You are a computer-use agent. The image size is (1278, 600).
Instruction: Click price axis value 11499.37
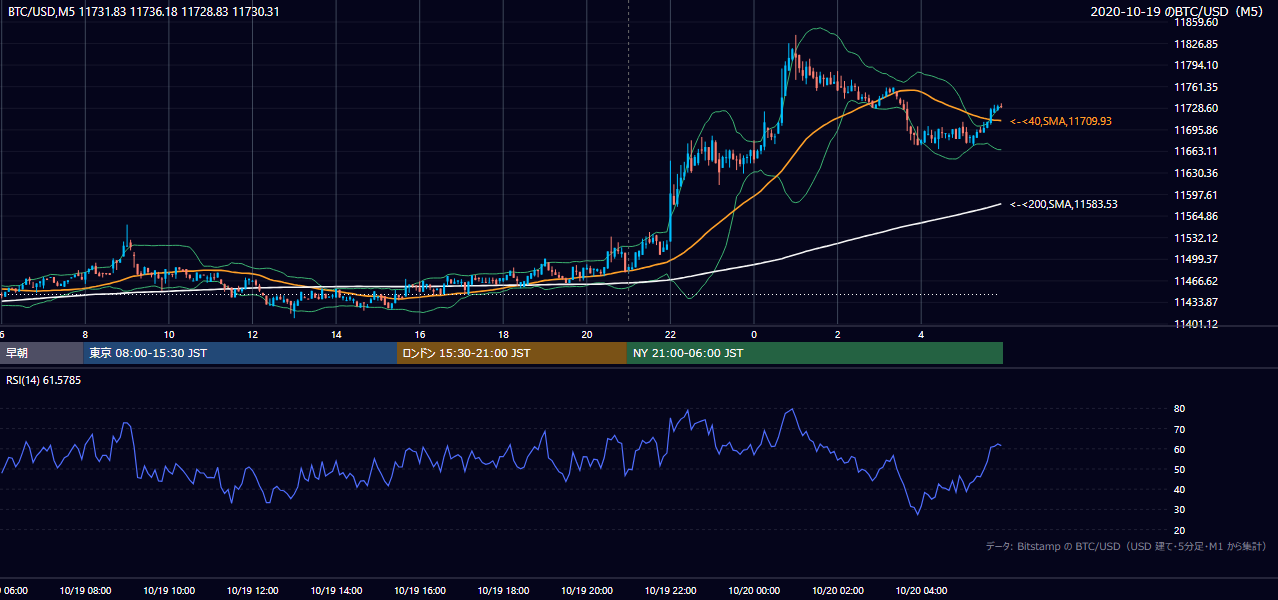coord(1196,259)
